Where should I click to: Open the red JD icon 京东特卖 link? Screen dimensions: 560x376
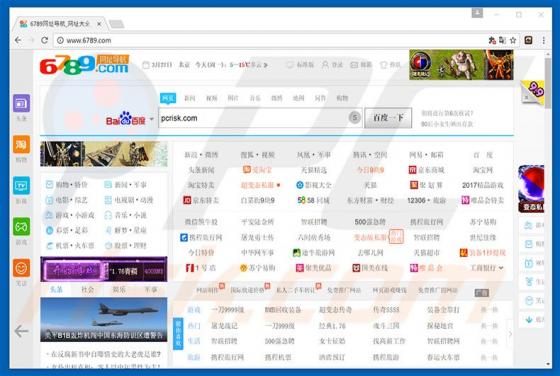(201, 200)
